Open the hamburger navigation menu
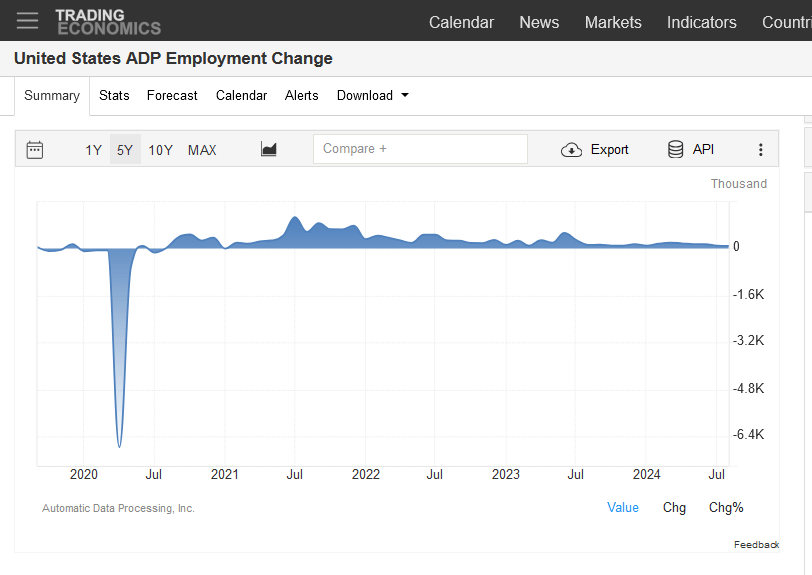Image resolution: width=812 pixels, height=575 pixels. (x=27, y=21)
